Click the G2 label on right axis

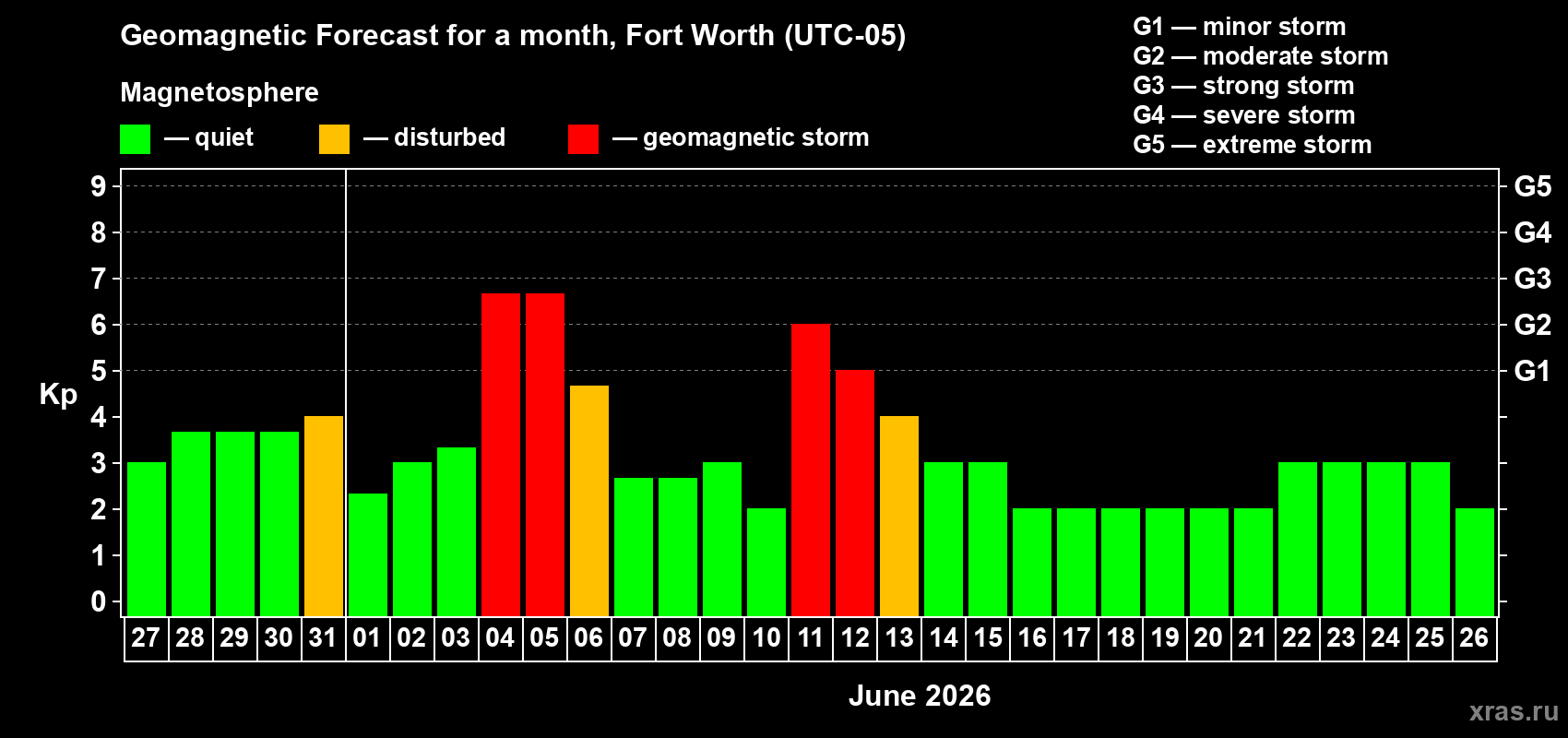point(1533,325)
